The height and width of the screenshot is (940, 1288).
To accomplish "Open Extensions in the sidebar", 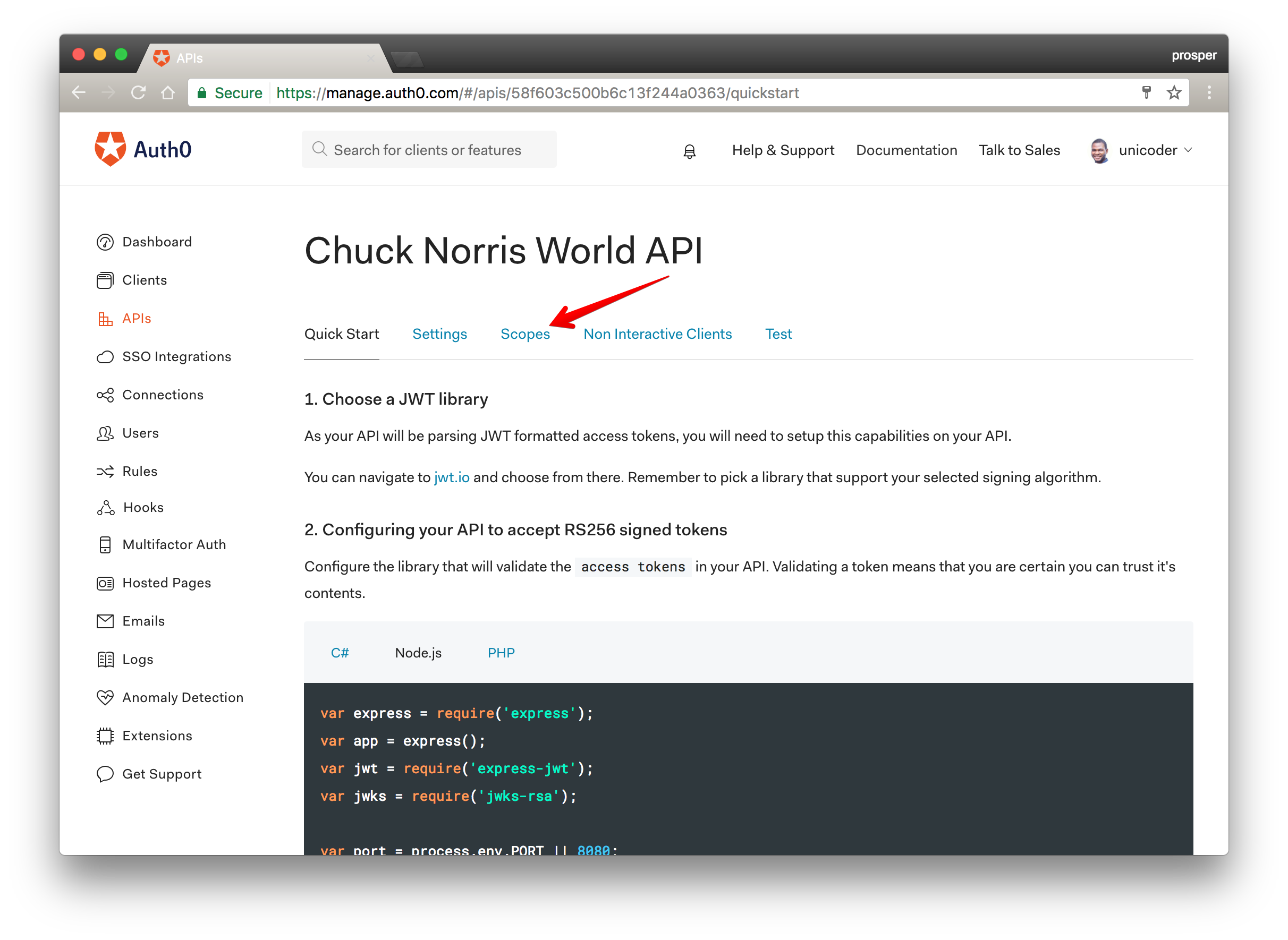I will pos(157,736).
